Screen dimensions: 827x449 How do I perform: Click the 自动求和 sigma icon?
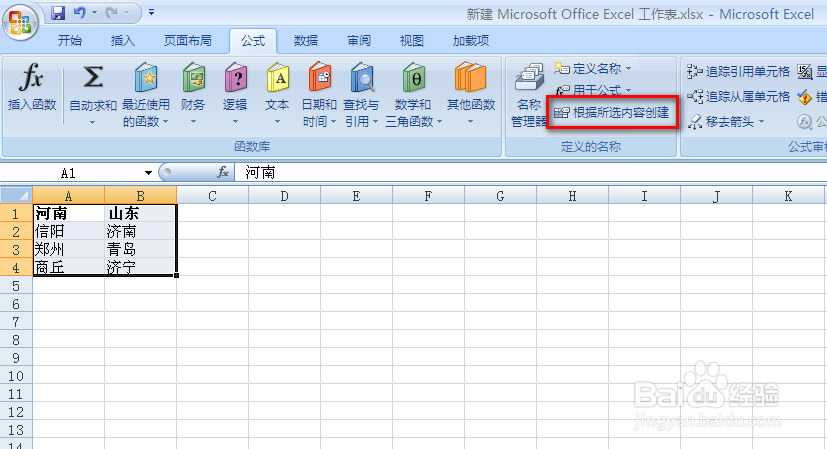[93, 77]
